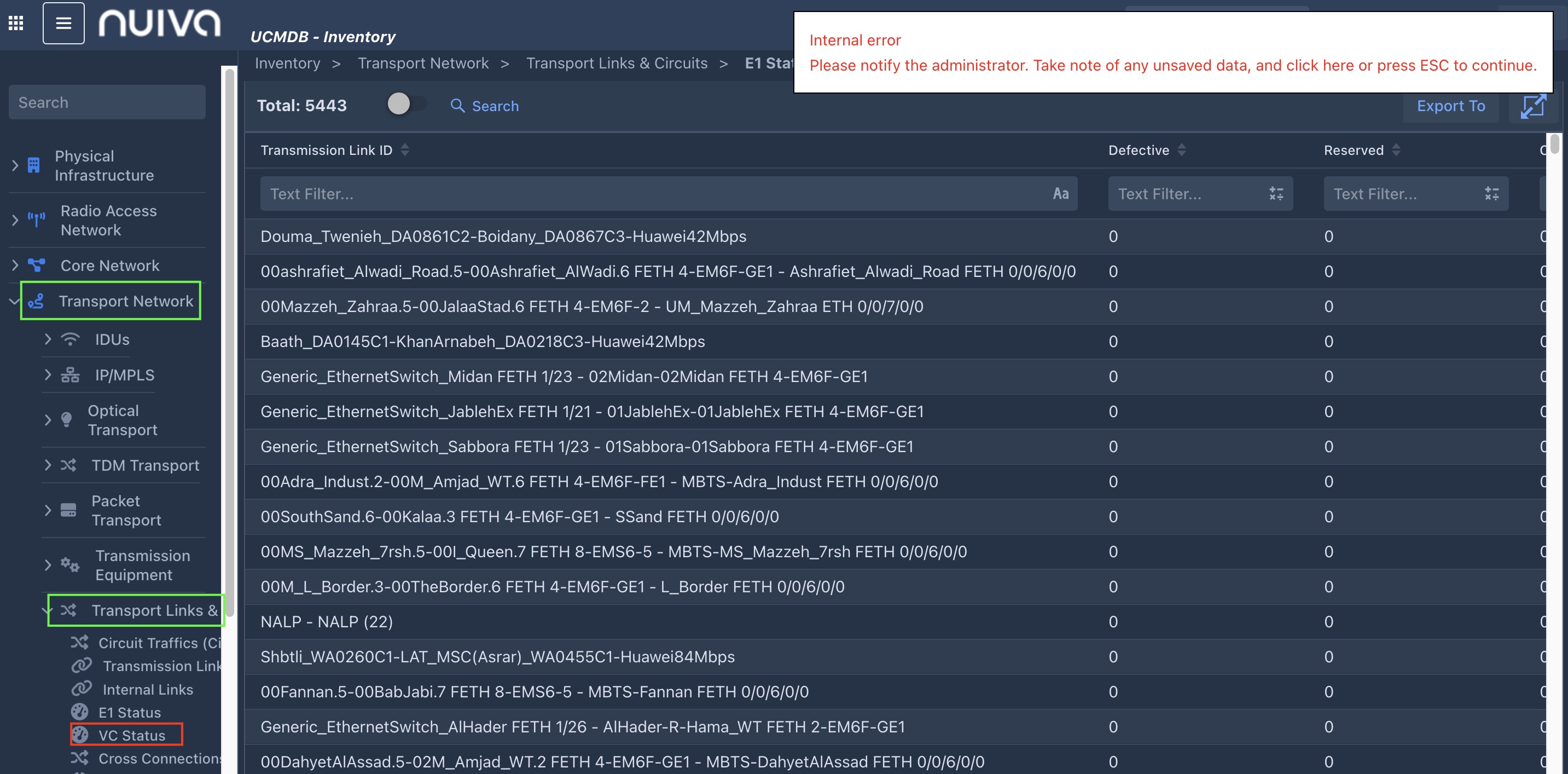Image resolution: width=1568 pixels, height=774 pixels.
Task: Open the apps grid icon
Action: point(16,23)
